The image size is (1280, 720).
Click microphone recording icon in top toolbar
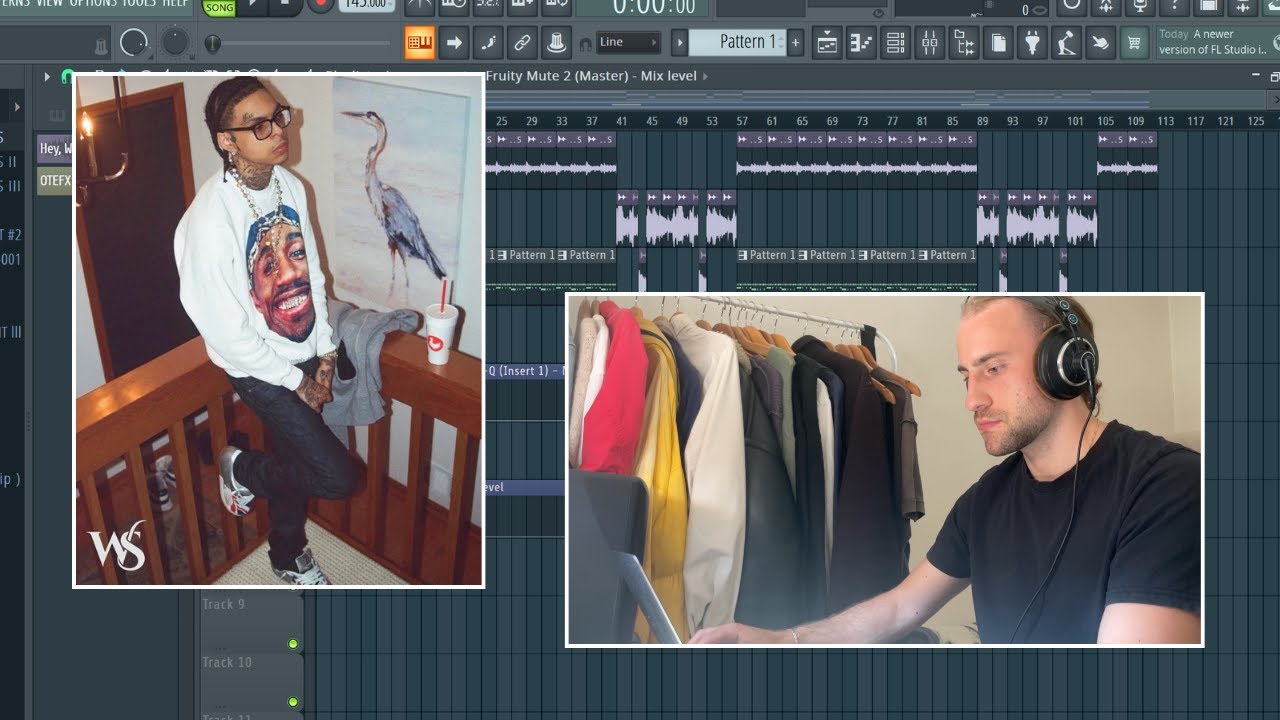click(1140, 5)
